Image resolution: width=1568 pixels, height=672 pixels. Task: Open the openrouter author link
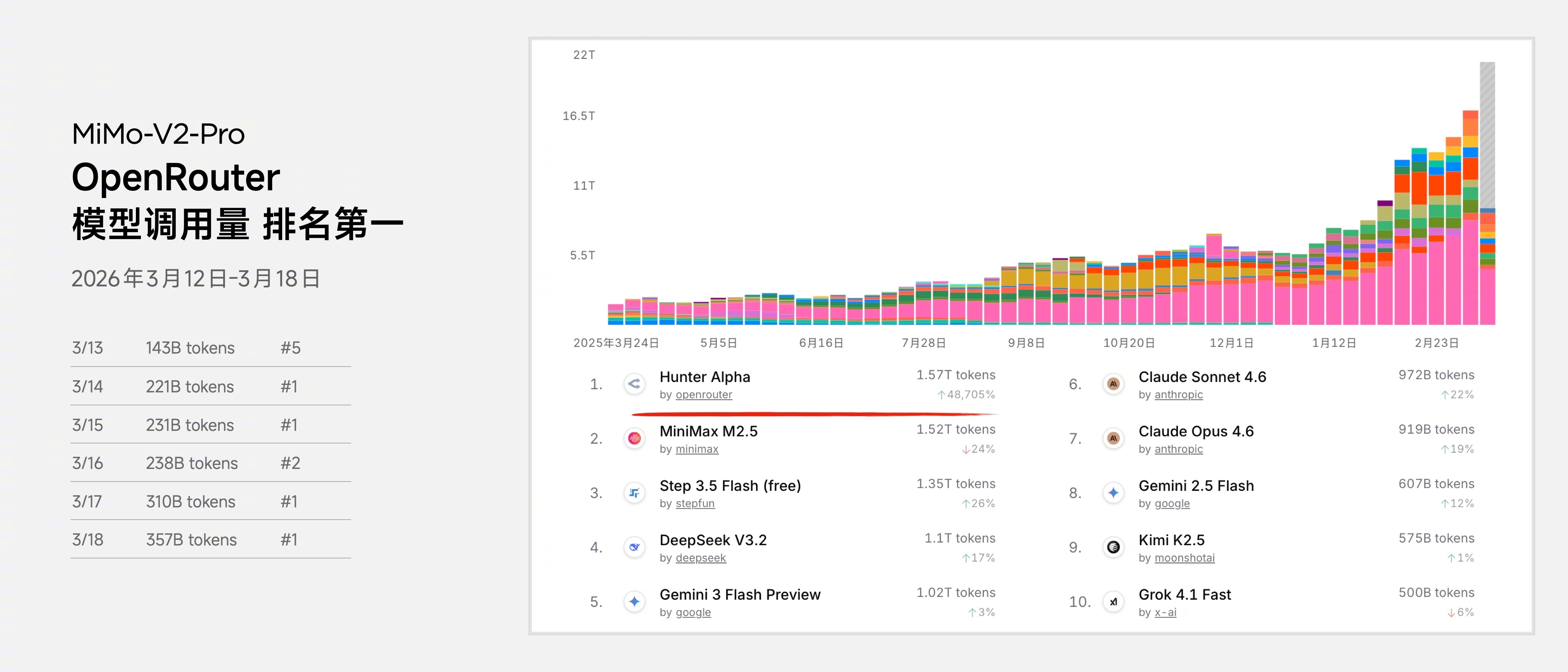click(x=703, y=395)
